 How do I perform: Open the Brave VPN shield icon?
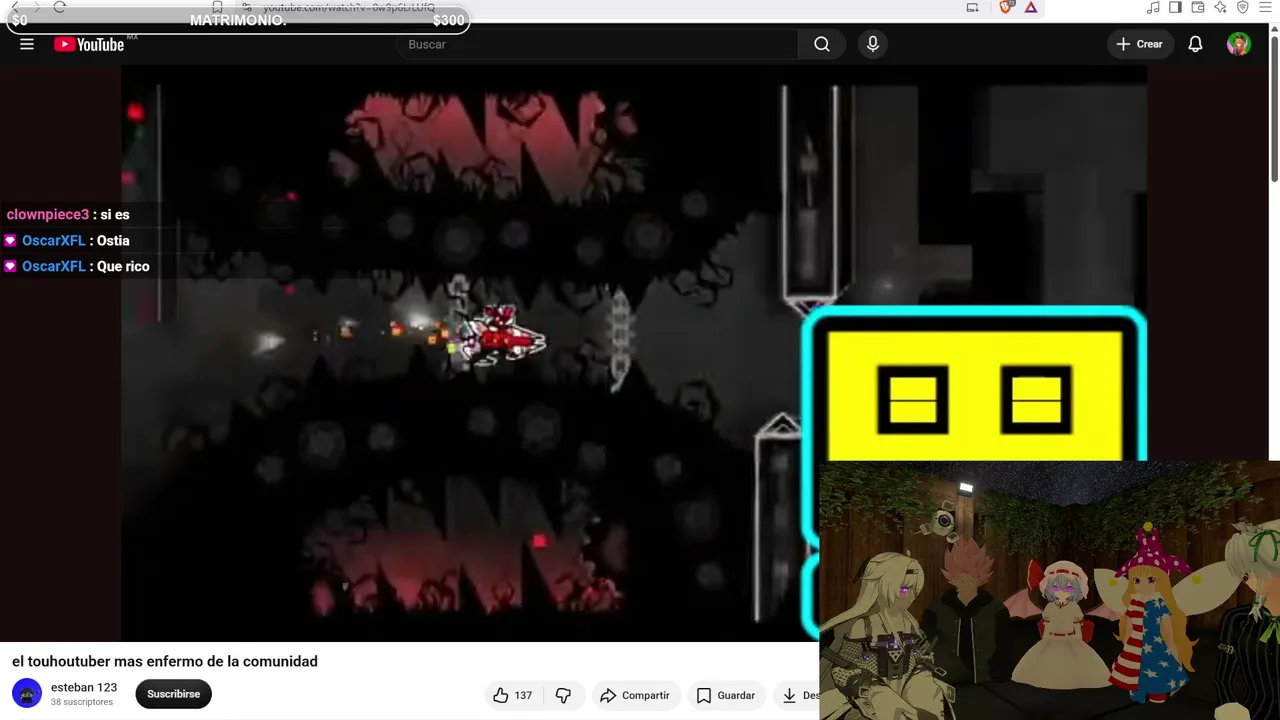pyautogui.click(x=1243, y=7)
